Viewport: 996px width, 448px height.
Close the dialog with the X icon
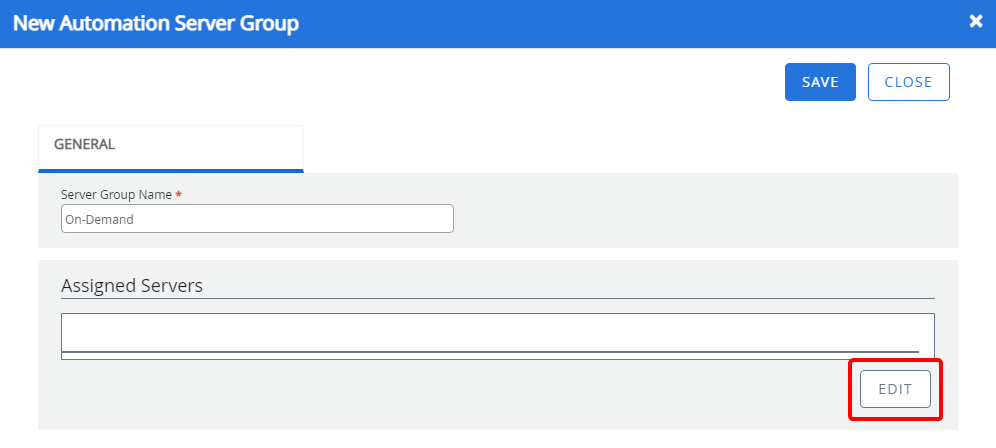point(976,22)
